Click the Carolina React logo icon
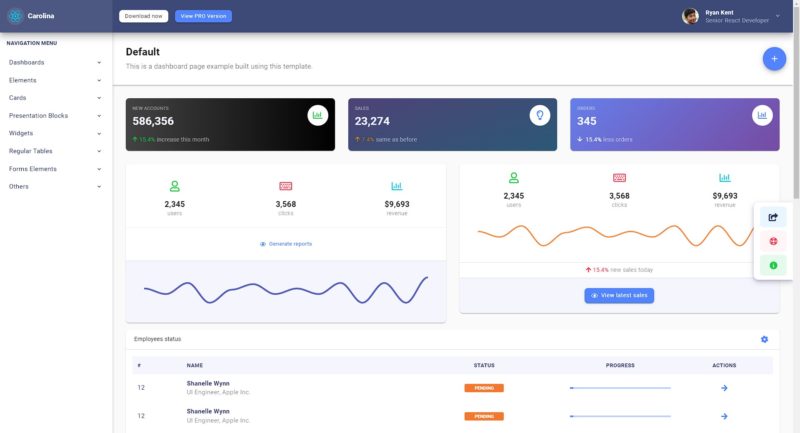Screen dimensions: 800x433 (x=14, y=16)
